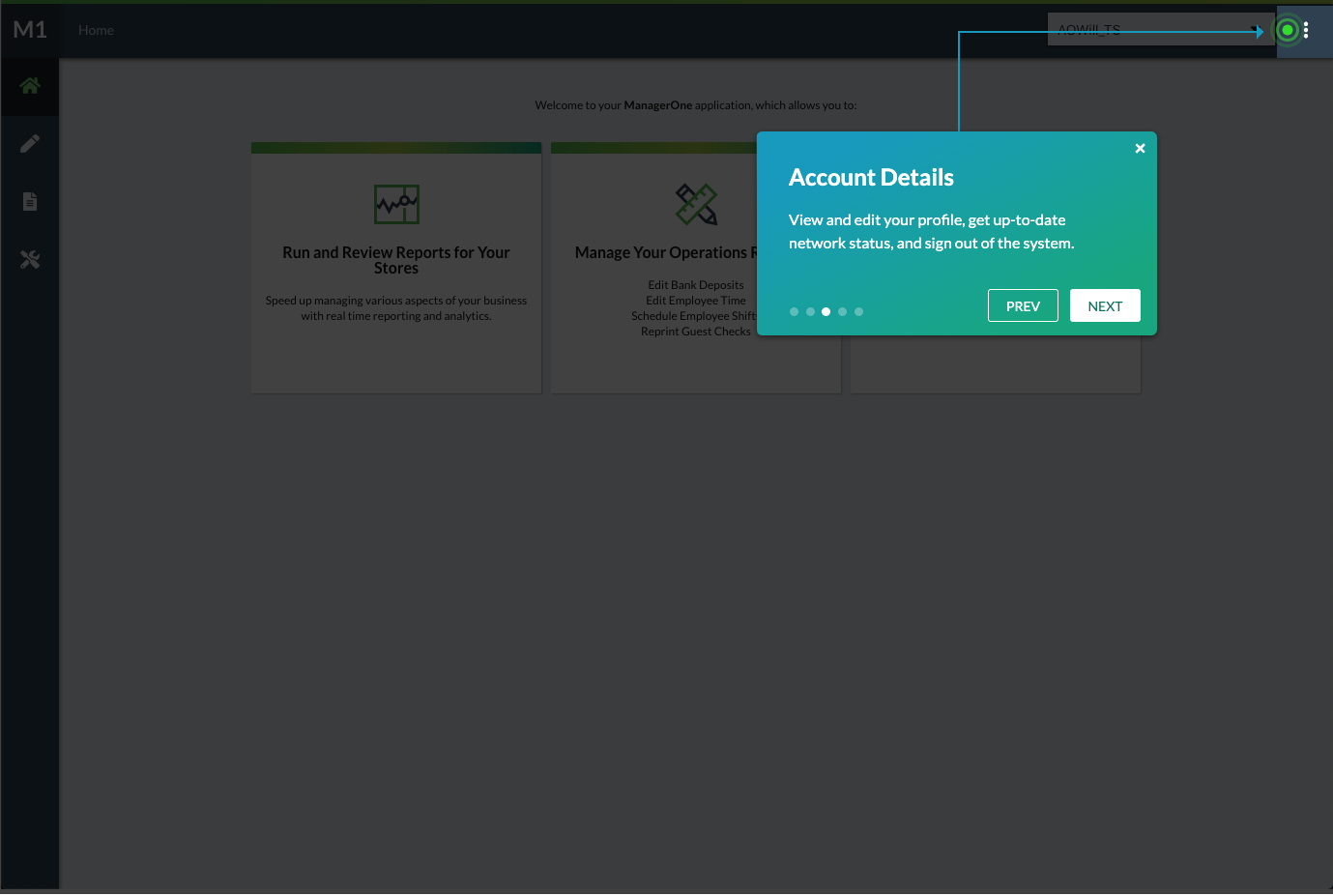Select the third tour step dot
Image resolution: width=1333 pixels, height=896 pixels.
826,311
